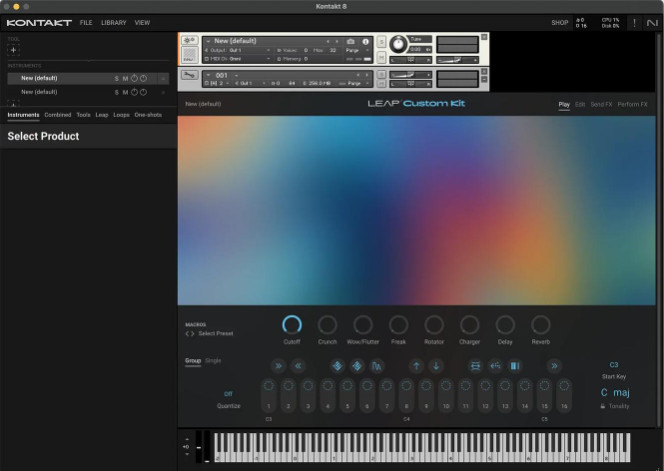Click the camera snapshot icon in rack header
664x471 pixels.
tap(351, 42)
